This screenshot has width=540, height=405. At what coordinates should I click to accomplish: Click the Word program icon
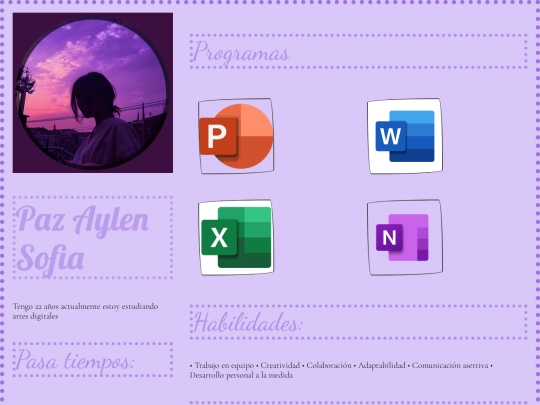pyautogui.click(x=405, y=136)
